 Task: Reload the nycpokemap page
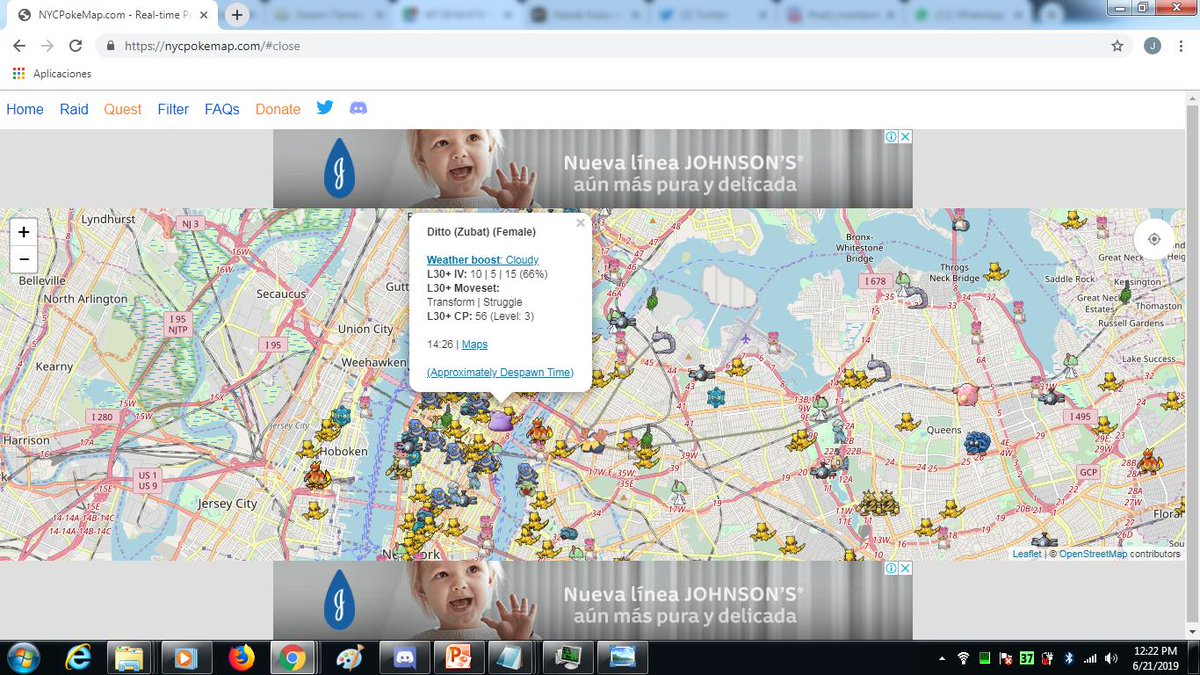point(75,46)
